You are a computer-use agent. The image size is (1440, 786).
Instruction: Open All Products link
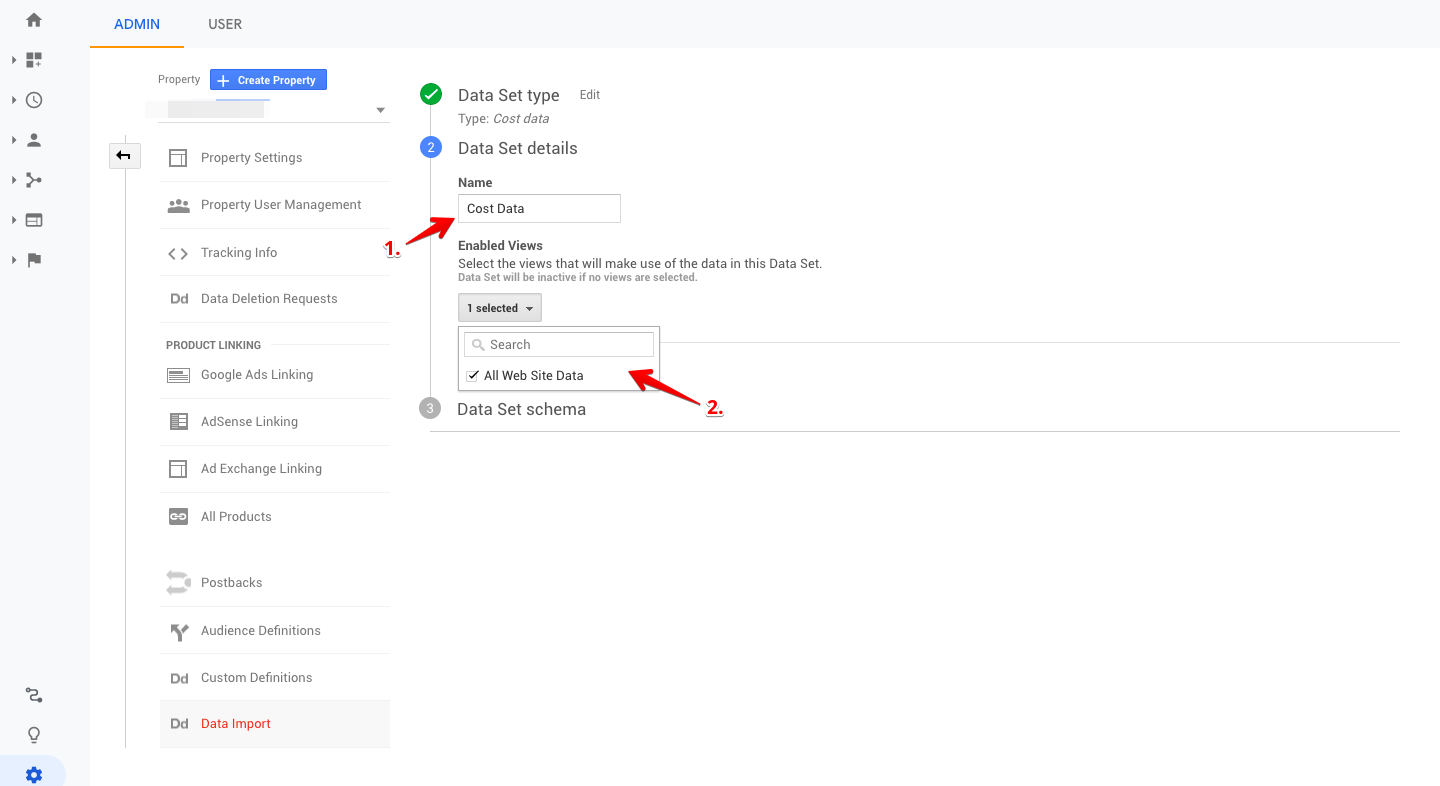coord(236,517)
